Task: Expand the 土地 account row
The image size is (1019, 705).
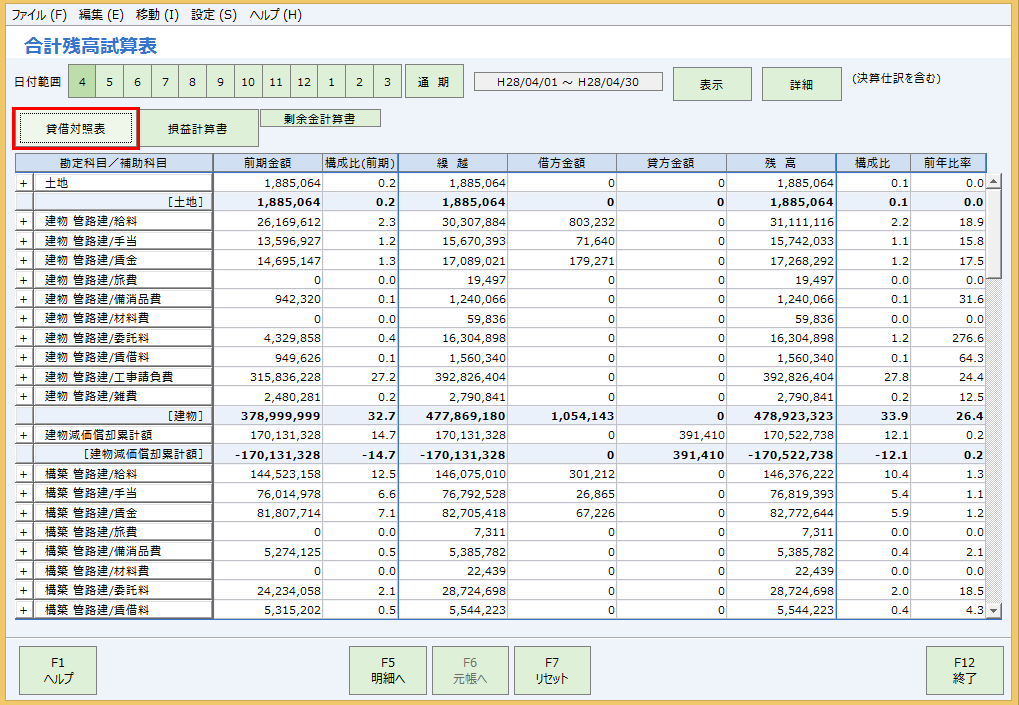Action: 25,181
